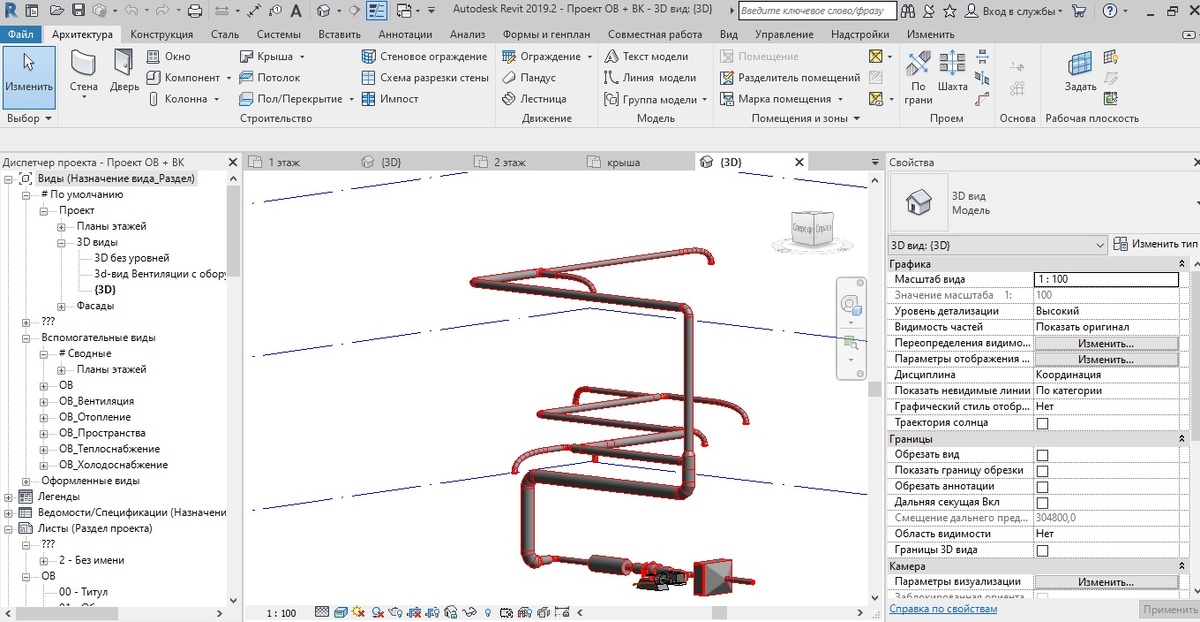Click the Задать work plane tool
Viewport: 1200px width, 622px height.
point(1080,72)
